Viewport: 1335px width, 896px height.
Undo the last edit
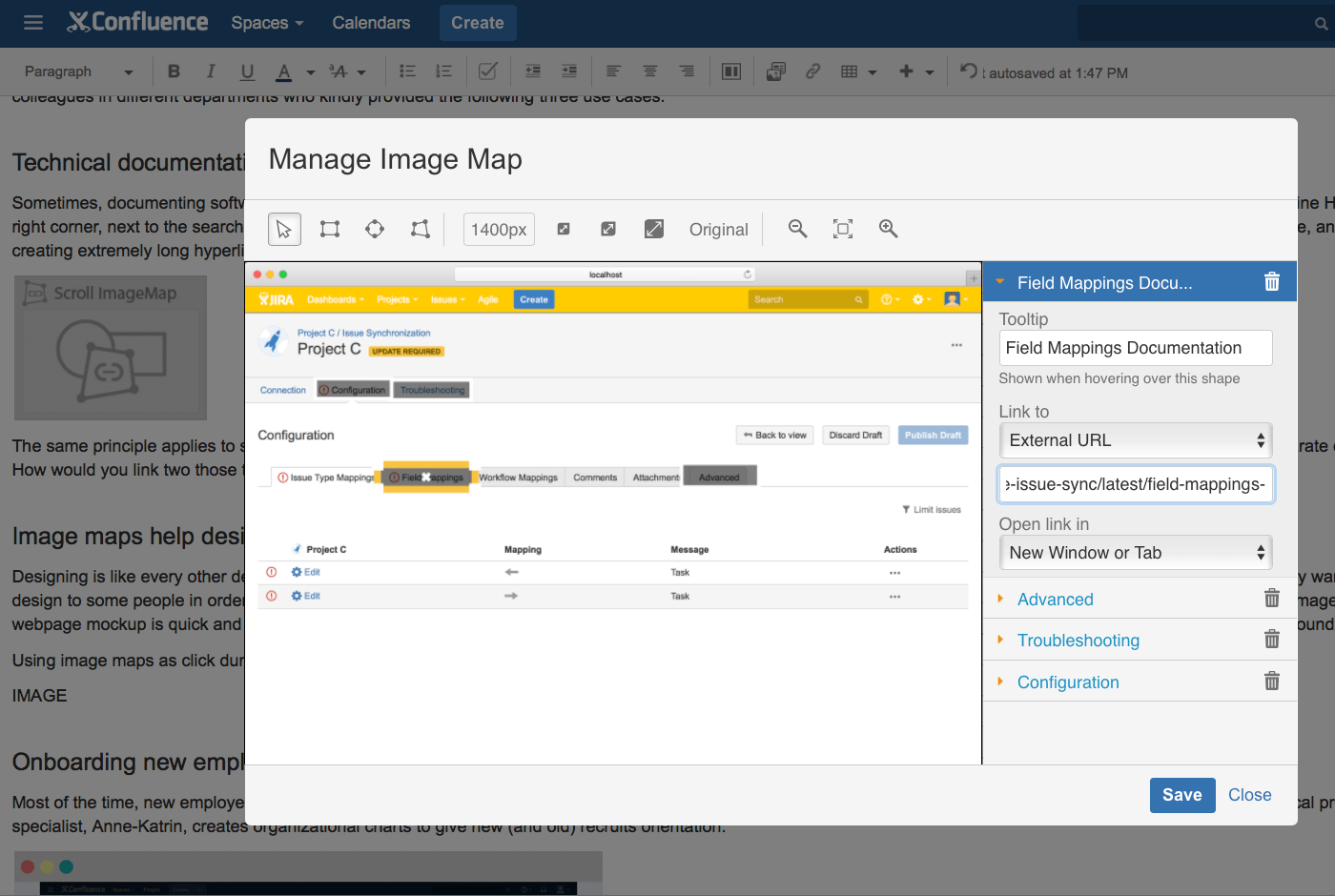[x=969, y=71]
